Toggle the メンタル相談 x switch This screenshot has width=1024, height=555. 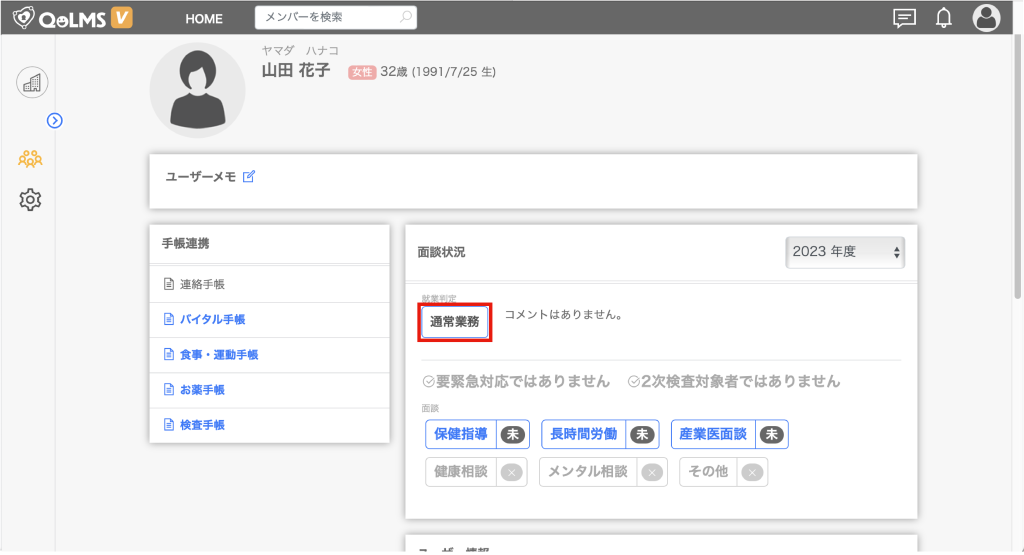point(651,472)
